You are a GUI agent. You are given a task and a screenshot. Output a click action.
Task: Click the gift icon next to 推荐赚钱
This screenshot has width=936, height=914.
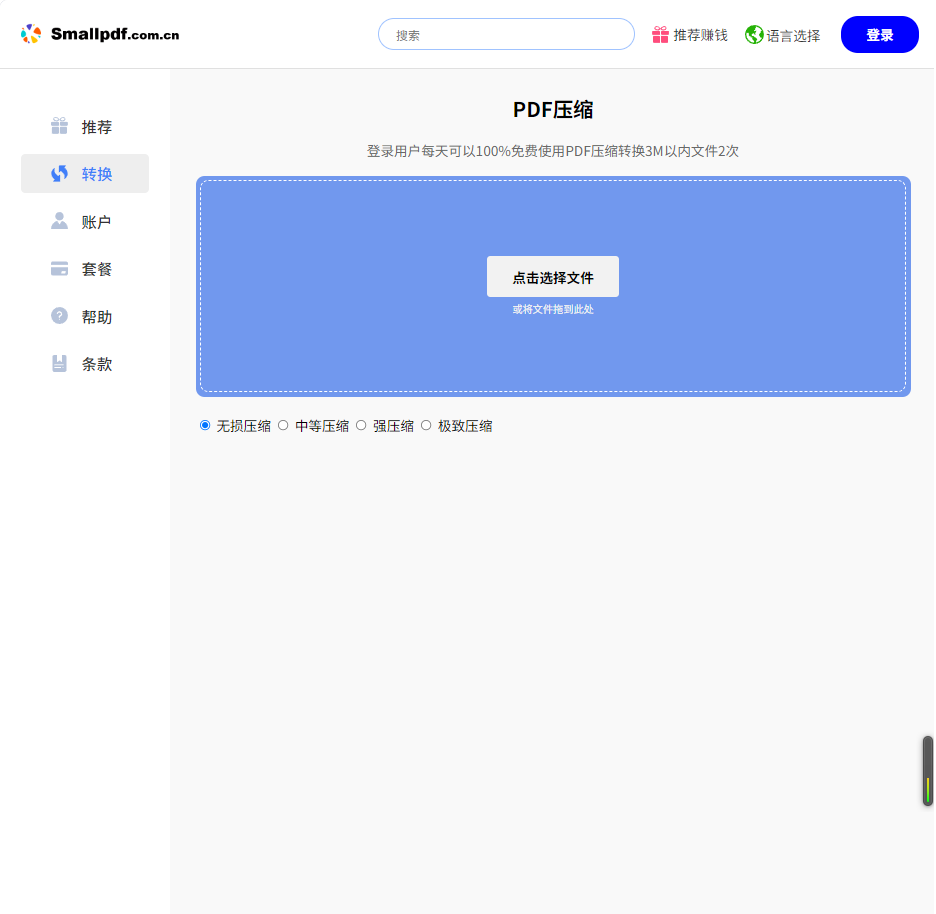(x=660, y=35)
